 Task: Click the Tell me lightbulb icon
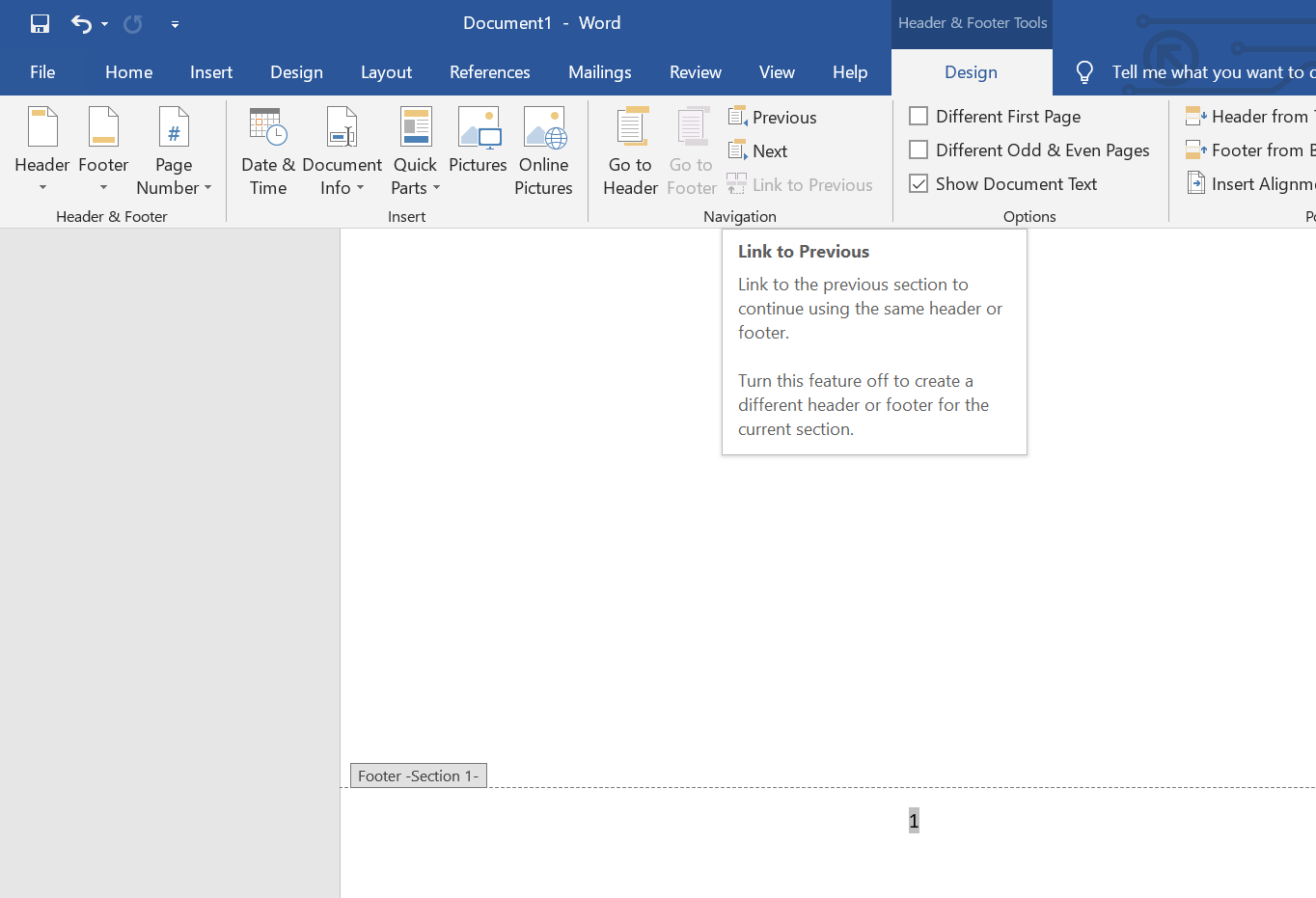click(x=1084, y=72)
